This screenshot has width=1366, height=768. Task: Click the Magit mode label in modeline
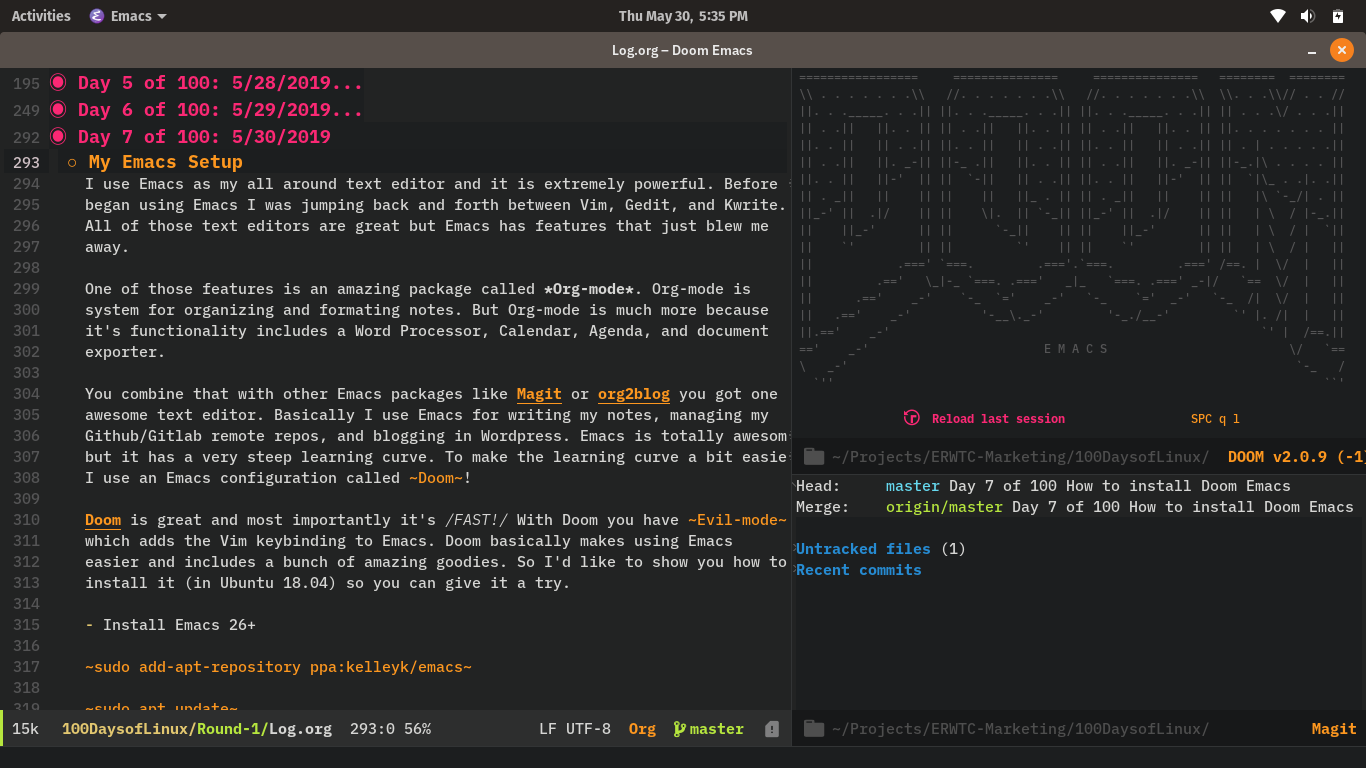[x=1334, y=729]
